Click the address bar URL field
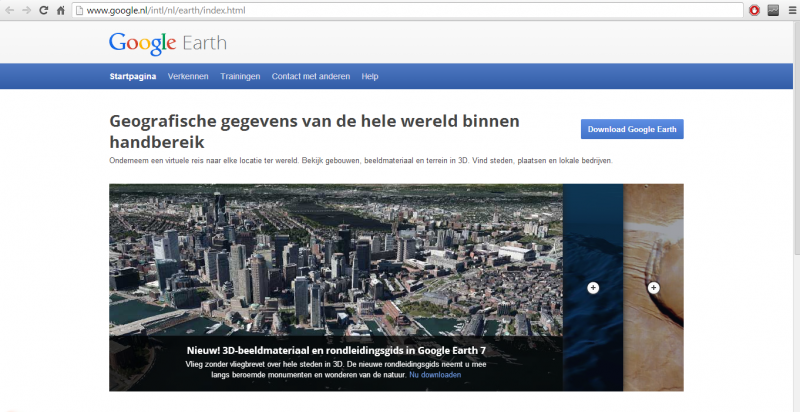800x412 pixels. [x=400, y=10]
